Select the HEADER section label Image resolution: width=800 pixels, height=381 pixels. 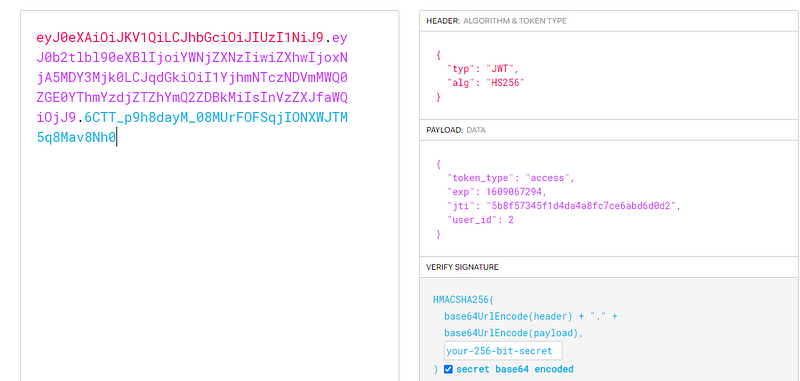(443, 21)
